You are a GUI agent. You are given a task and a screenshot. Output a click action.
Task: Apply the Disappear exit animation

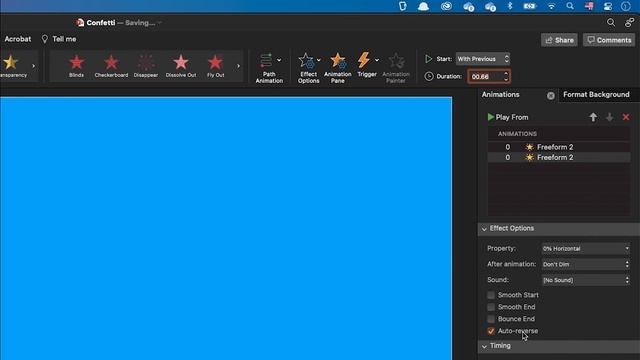pos(146,66)
